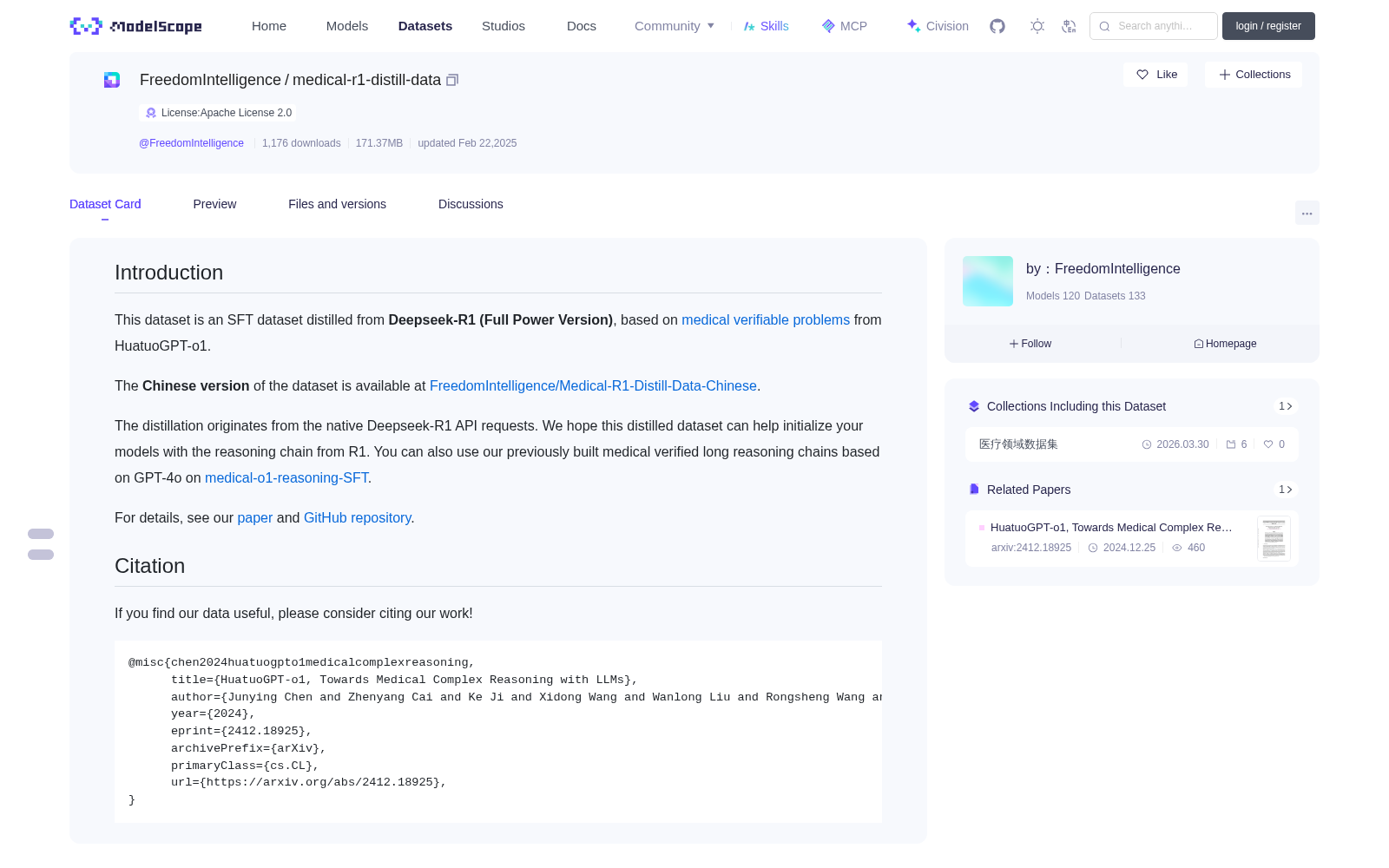Click the FreedomIntelligence gradient avatar
1389x868 pixels.
coord(988,281)
